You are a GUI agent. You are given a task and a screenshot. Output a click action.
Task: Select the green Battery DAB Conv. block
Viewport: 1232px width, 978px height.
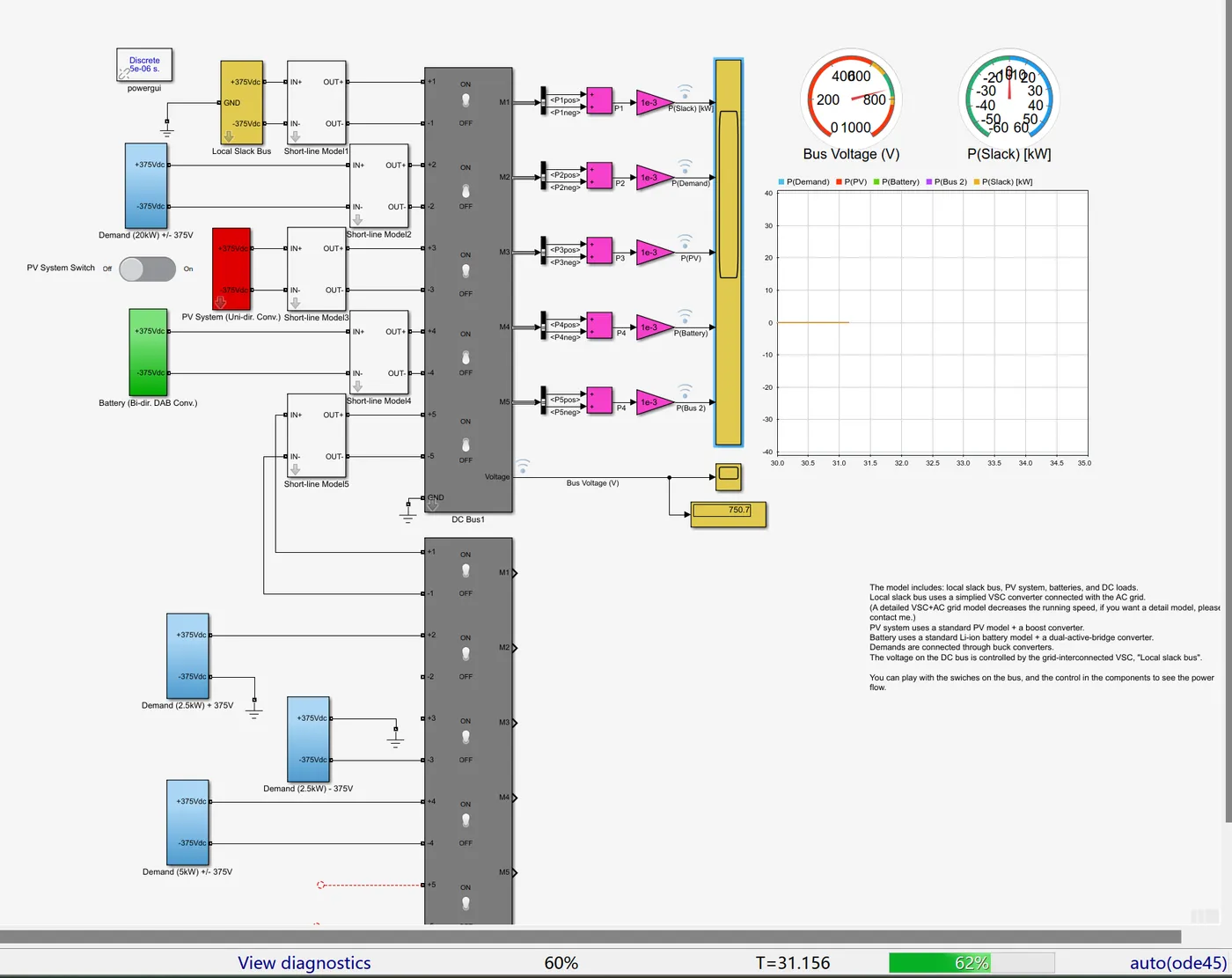(x=148, y=352)
